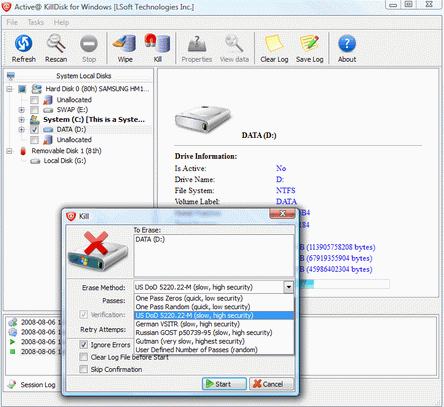Check the SWAP (E:) checkbox
This screenshot has height=407, width=444.
34,110
